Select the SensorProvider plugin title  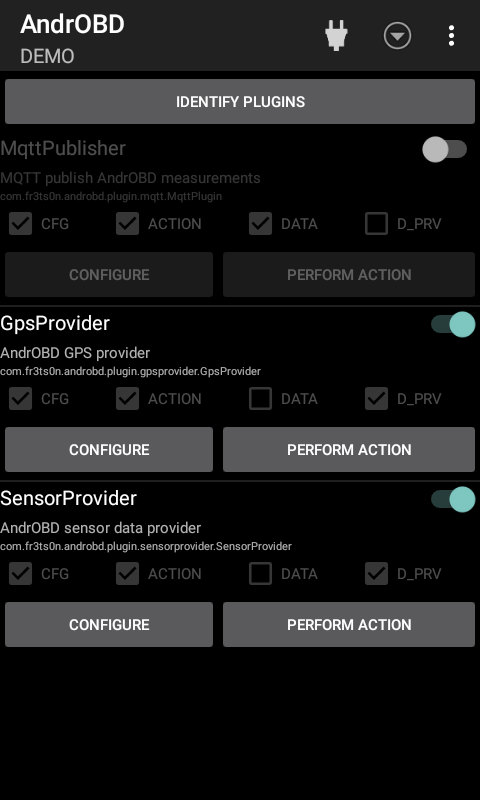pyautogui.click(x=68, y=498)
